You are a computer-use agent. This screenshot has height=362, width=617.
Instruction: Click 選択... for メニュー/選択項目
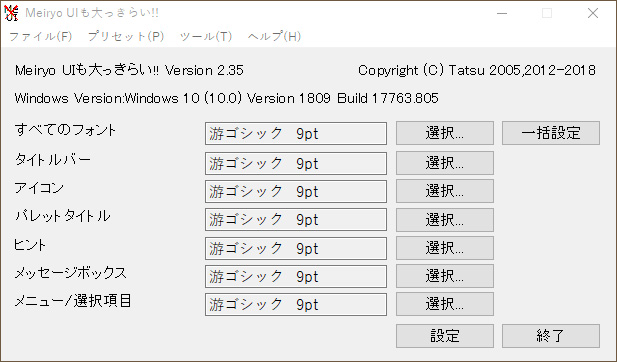click(445, 304)
